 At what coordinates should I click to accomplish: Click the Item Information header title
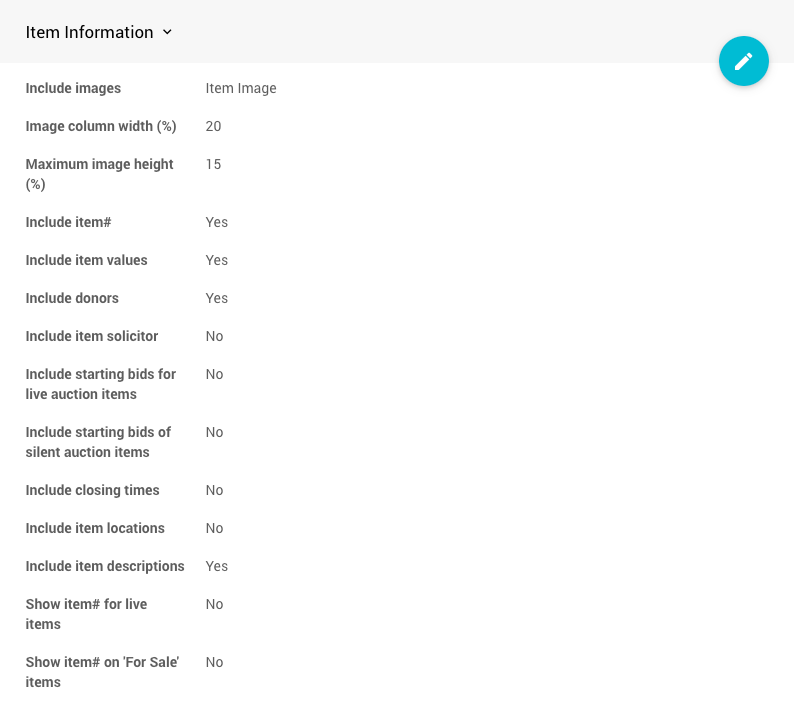89,32
